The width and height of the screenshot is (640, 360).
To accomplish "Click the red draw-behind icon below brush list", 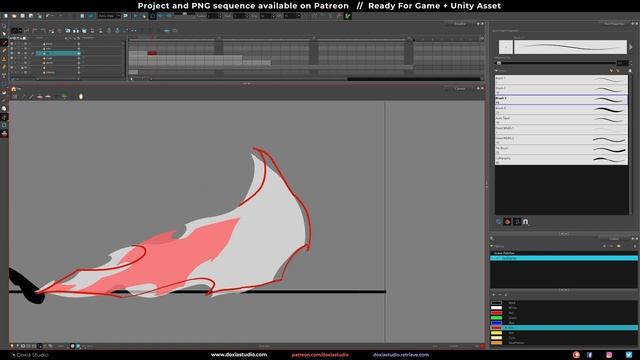I will (x=507, y=222).
